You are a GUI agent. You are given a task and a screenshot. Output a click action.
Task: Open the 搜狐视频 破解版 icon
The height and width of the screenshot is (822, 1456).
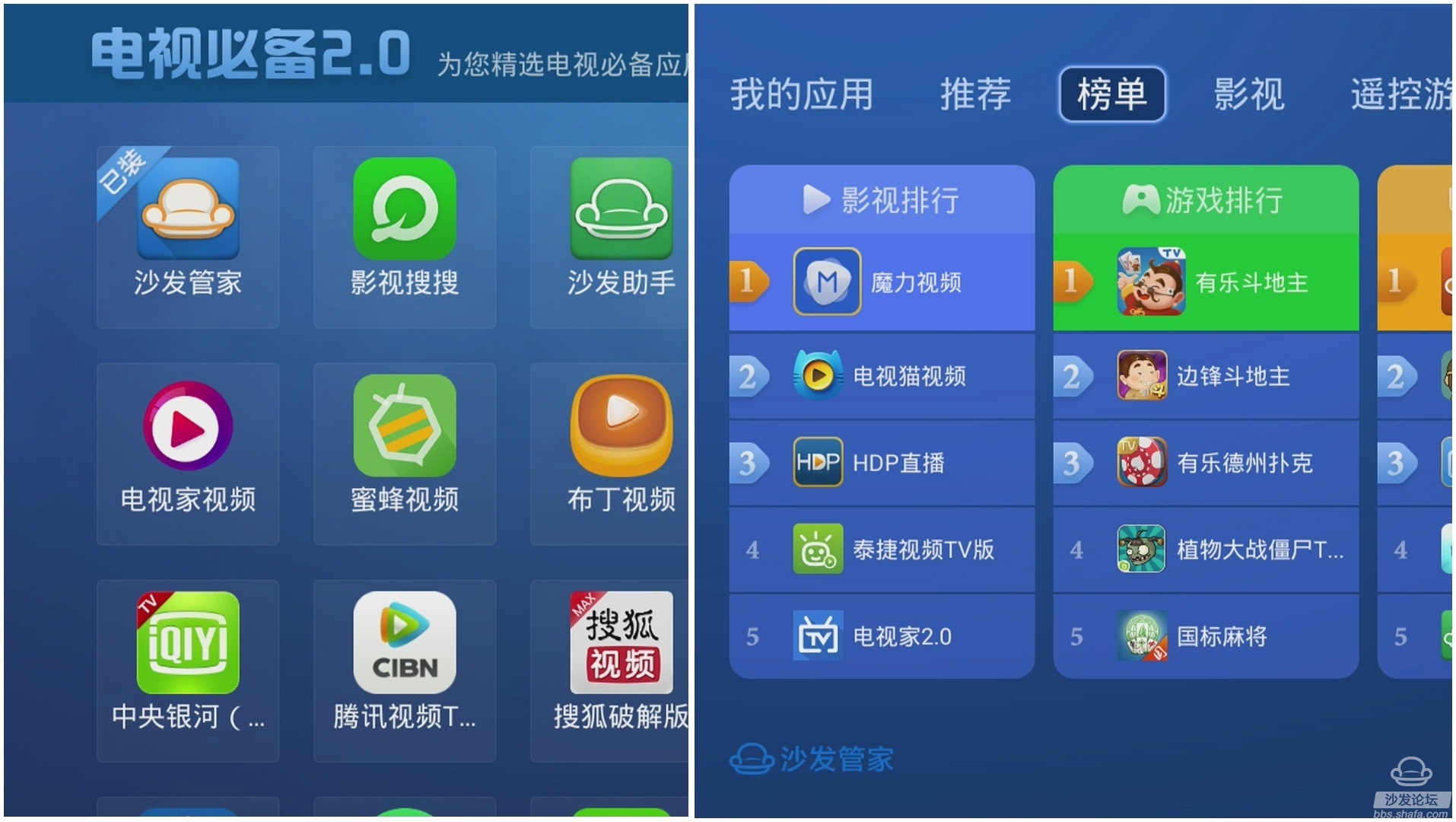click(622, 642)
